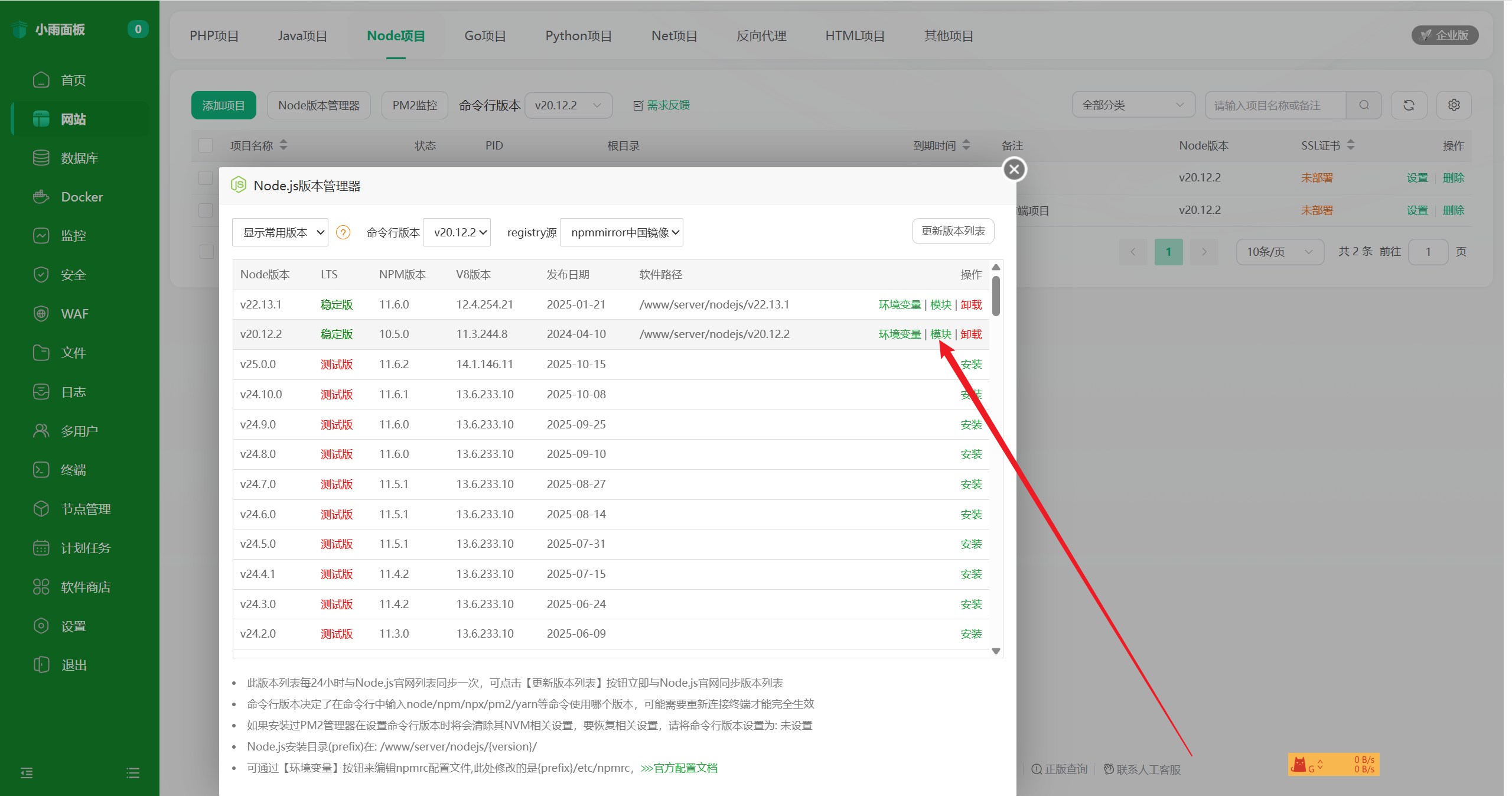The width and height of the screenshot is (1512, 796).
Task: Check the second project row checkbox
Action: click(206, 210)
